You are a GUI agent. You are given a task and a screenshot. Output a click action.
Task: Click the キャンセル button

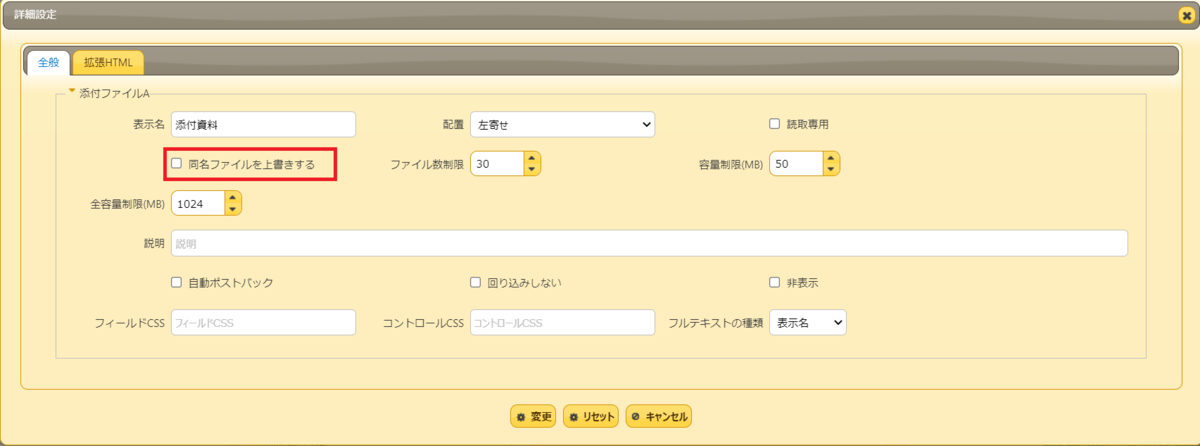tap(658, 416)
